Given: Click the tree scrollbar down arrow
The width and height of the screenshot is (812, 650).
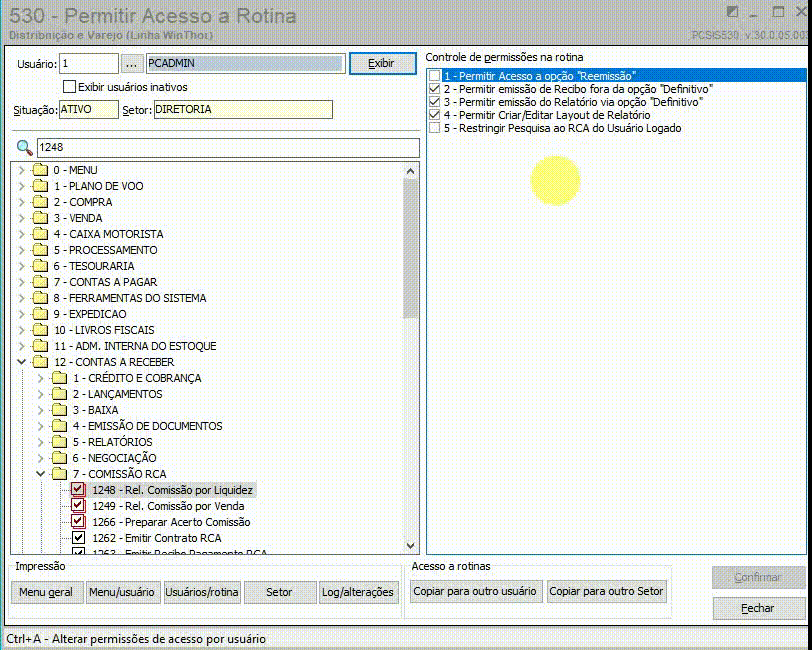Looking at the screenshot, I should click(411, 545).
